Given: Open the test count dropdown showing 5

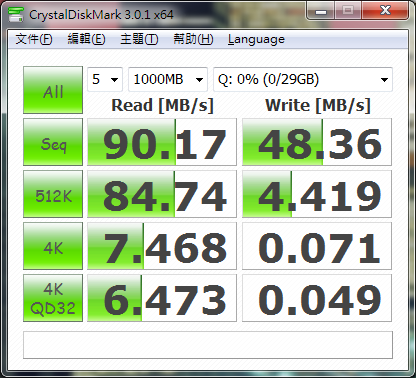Looking at the screenshot, I should point(105,79).
